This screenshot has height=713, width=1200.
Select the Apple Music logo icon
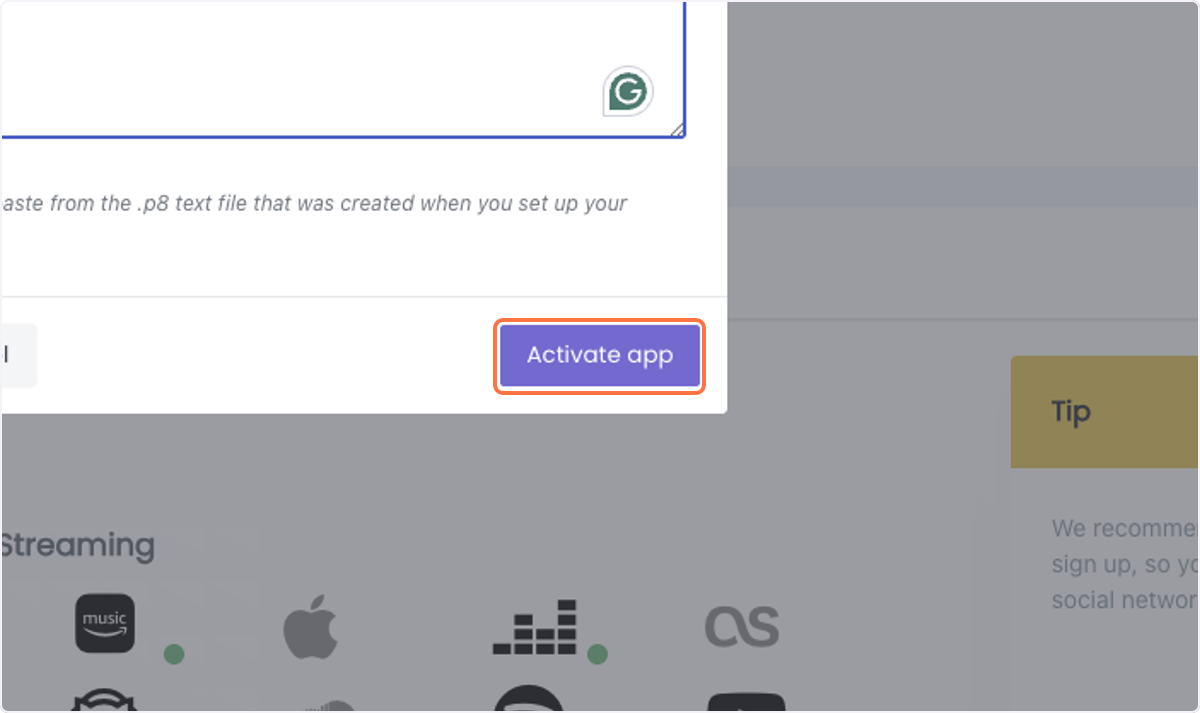[310, 628]
